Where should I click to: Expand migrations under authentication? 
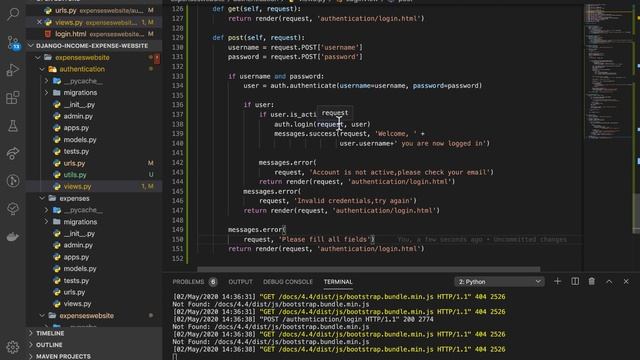(47, 93)
